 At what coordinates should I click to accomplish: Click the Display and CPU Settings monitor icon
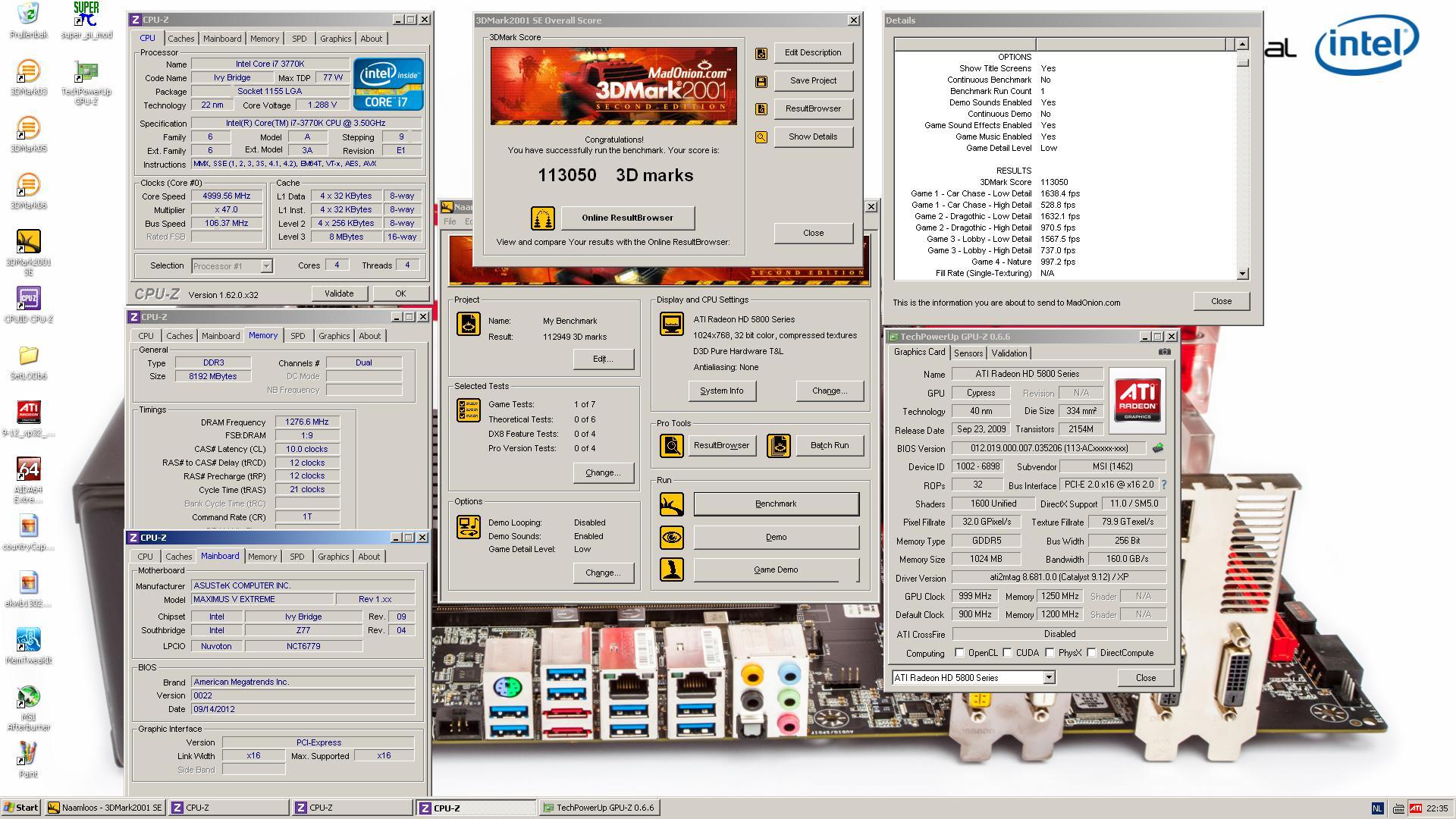[x=671, y=324]
